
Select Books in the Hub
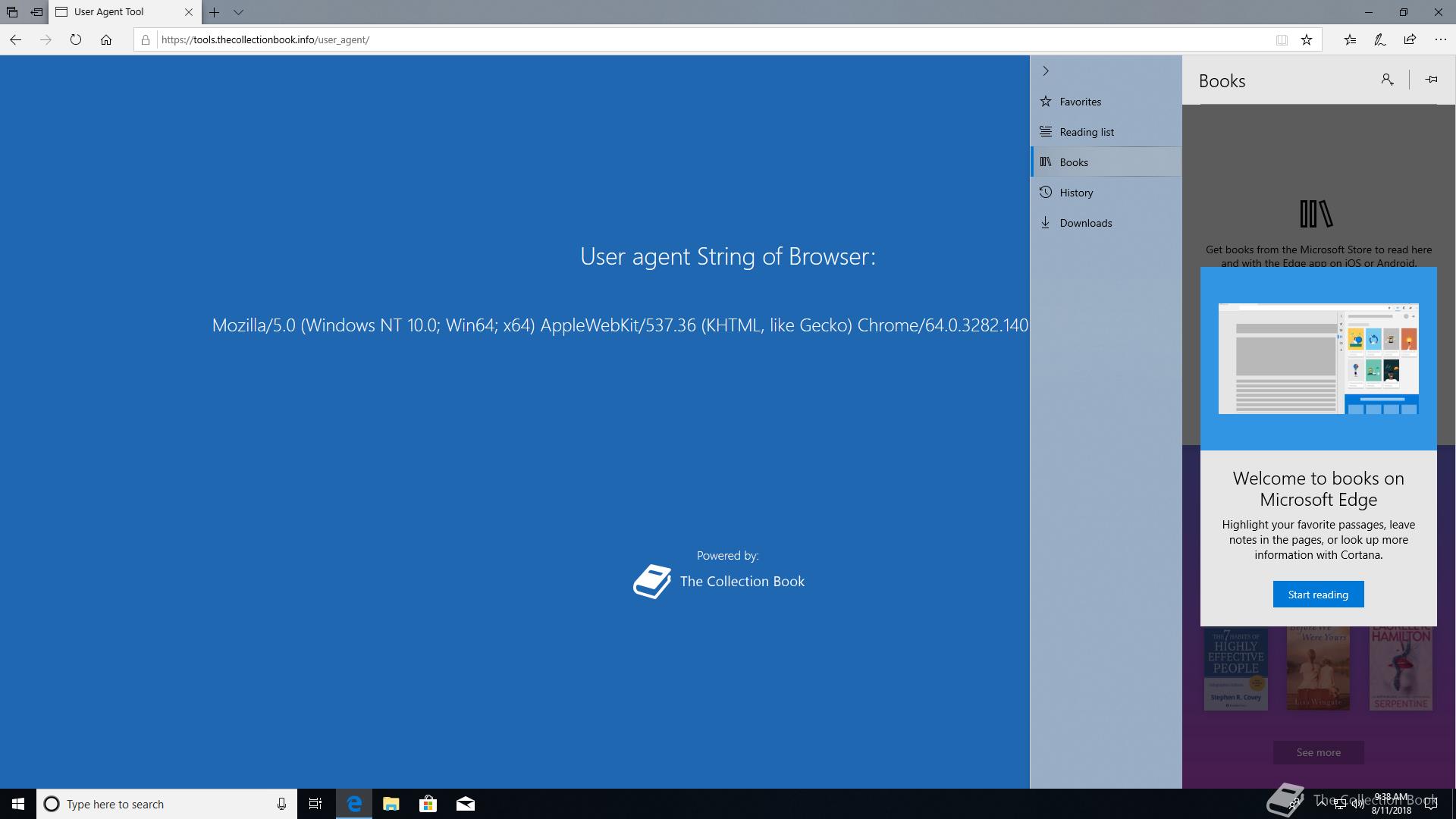(x=1106, y=162)
